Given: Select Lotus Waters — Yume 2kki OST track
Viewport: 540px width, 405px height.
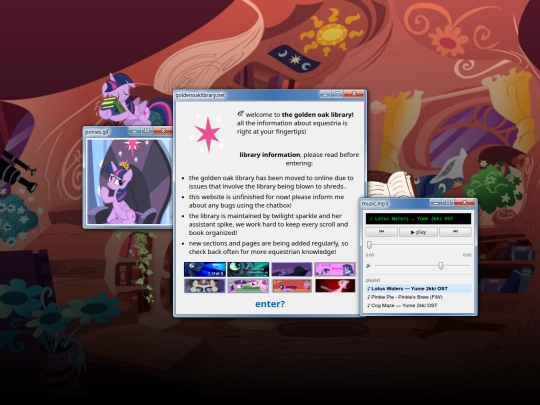Looking at the screenshot, I should click(418, 289).
